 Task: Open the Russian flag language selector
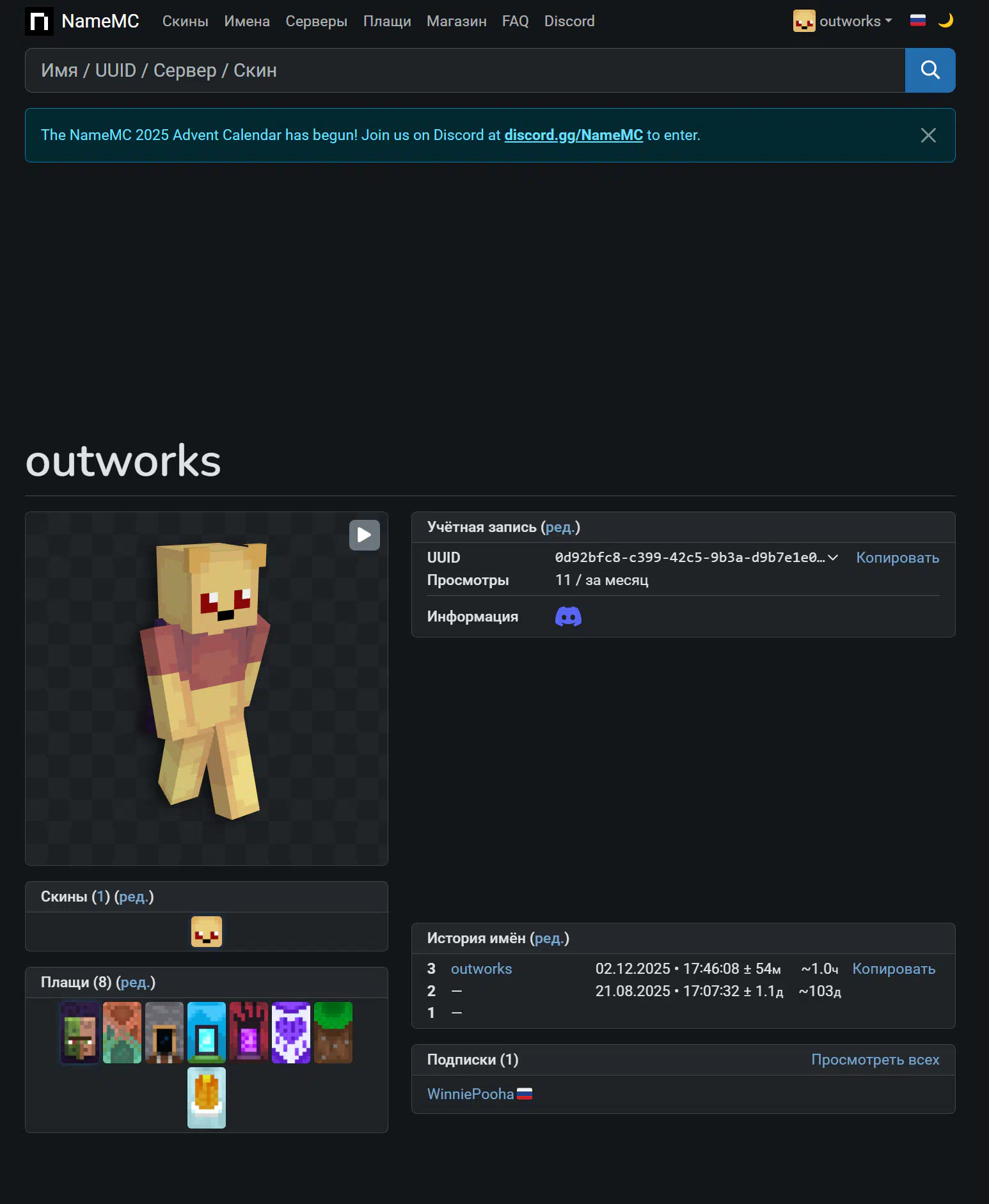click(918, 20)
